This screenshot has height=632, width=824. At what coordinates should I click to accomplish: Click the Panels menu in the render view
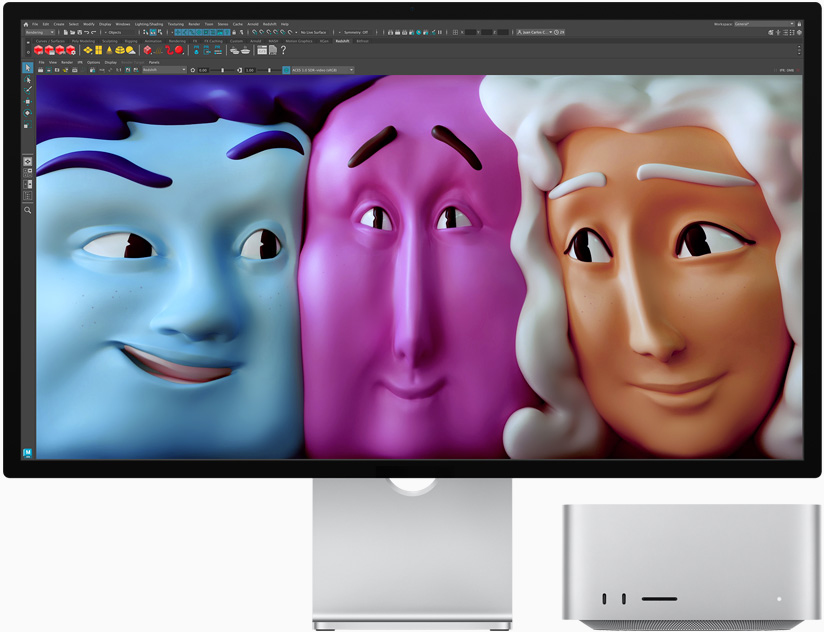tap(153, 62)
